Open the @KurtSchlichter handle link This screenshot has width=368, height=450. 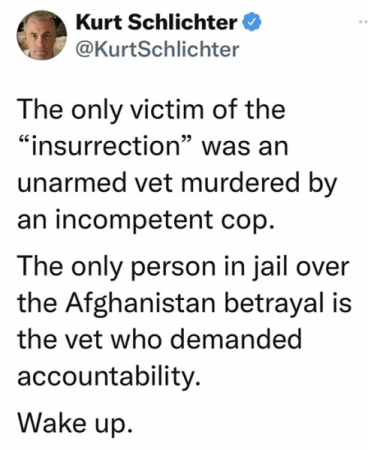coord(157,49)
